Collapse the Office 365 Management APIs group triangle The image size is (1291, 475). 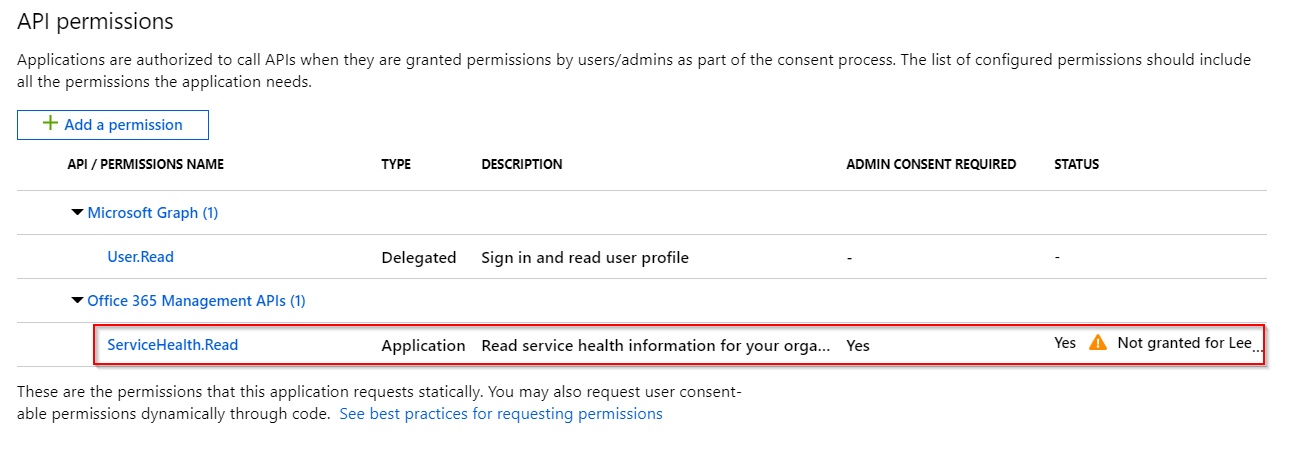pyautogui.click(x=77, y=300)
